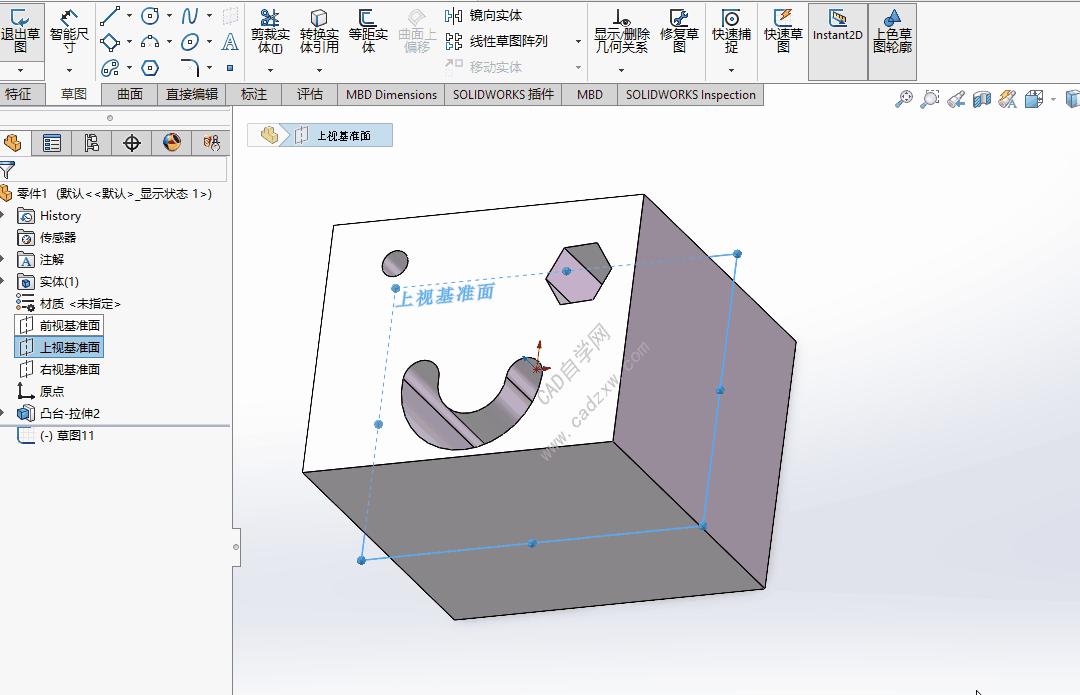Image resolution: width=1080 pixels, height=695 pixels.
Task: Select the 剪裁实体 (Trim Entities) tool
Action: [268, 30]
